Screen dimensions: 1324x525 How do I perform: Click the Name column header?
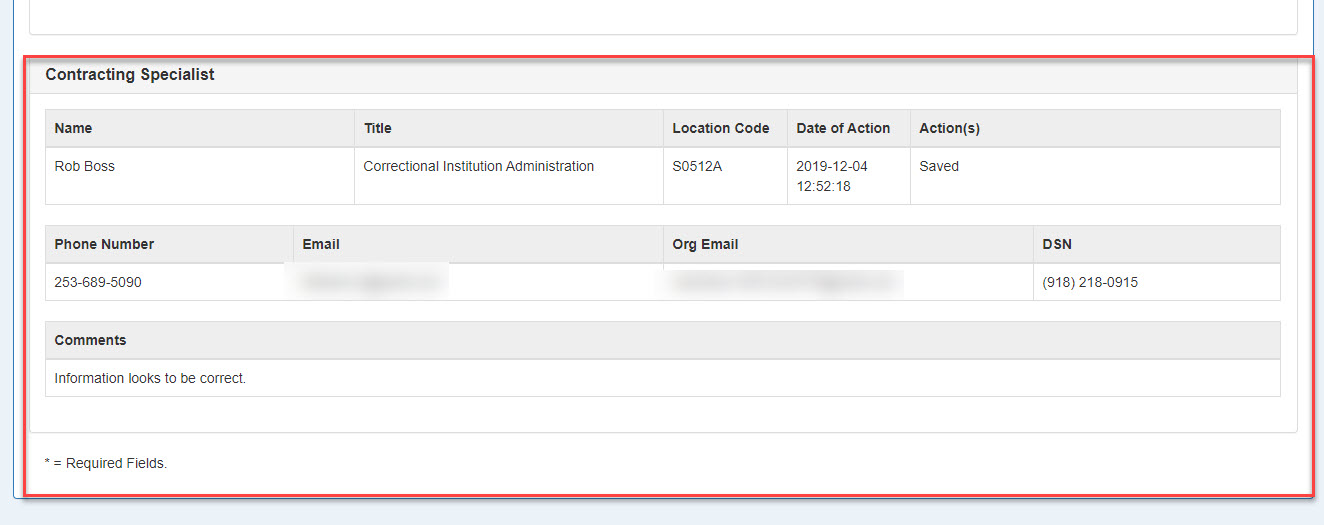coord(73,128)
